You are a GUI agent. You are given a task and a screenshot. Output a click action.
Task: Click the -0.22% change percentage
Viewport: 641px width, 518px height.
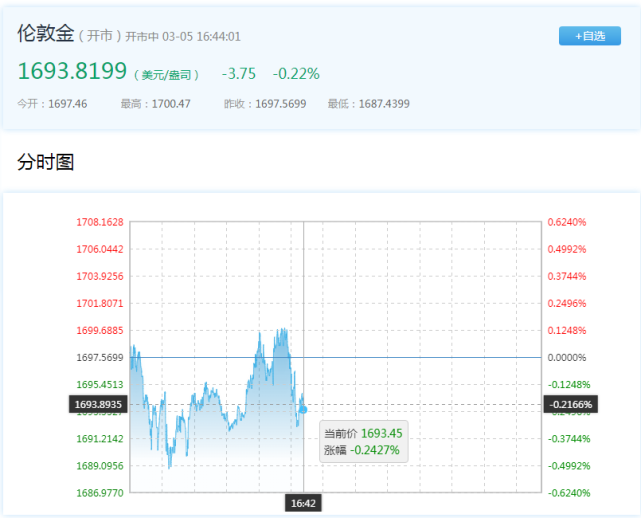click(296, 74)
